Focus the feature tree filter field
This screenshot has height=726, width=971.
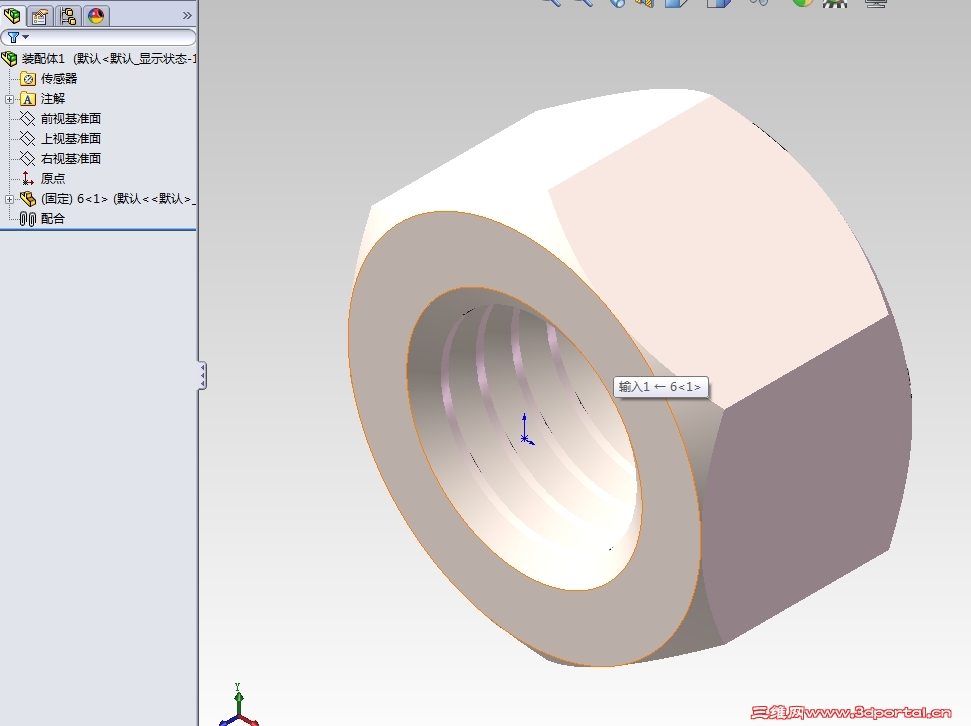[98, 37]
